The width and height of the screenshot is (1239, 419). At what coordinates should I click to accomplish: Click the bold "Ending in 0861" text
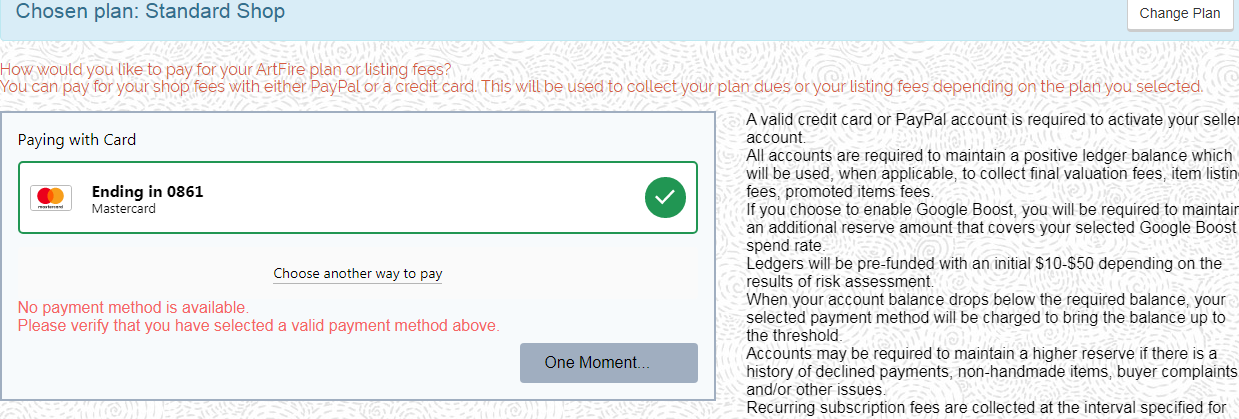(x=147, y=191)
